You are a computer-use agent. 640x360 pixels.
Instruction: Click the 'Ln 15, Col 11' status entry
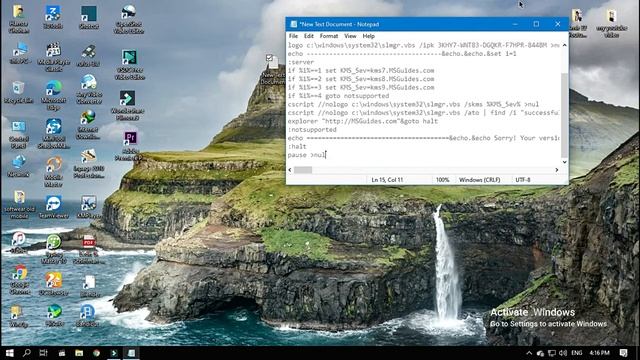click(387, 180)
